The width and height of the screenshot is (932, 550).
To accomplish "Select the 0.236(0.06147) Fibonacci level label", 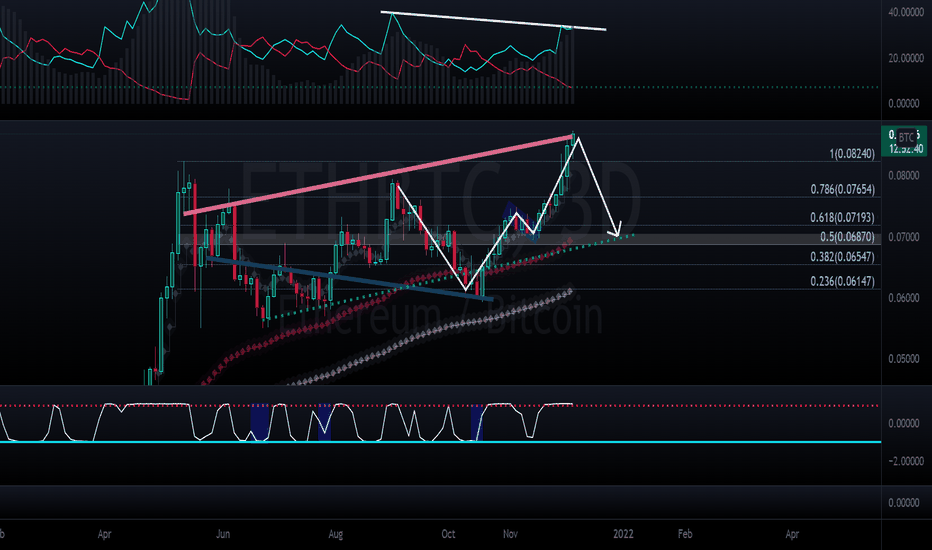I will pos(842,281).
